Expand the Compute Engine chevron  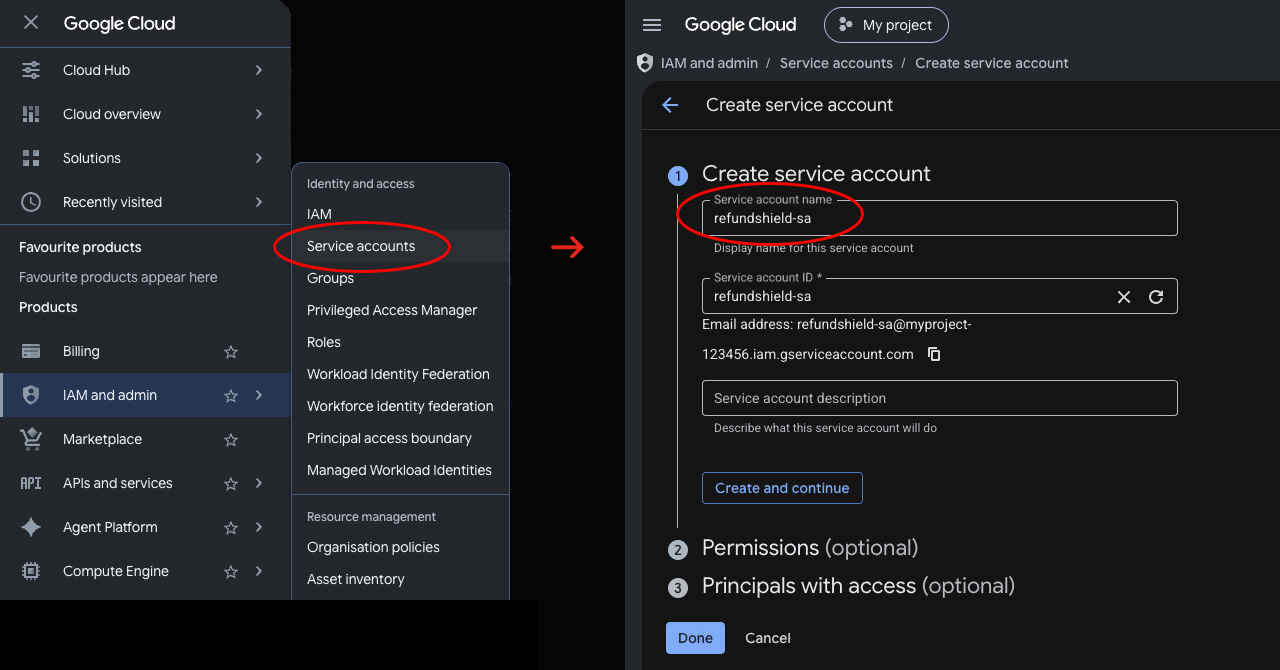pos(259,571)
